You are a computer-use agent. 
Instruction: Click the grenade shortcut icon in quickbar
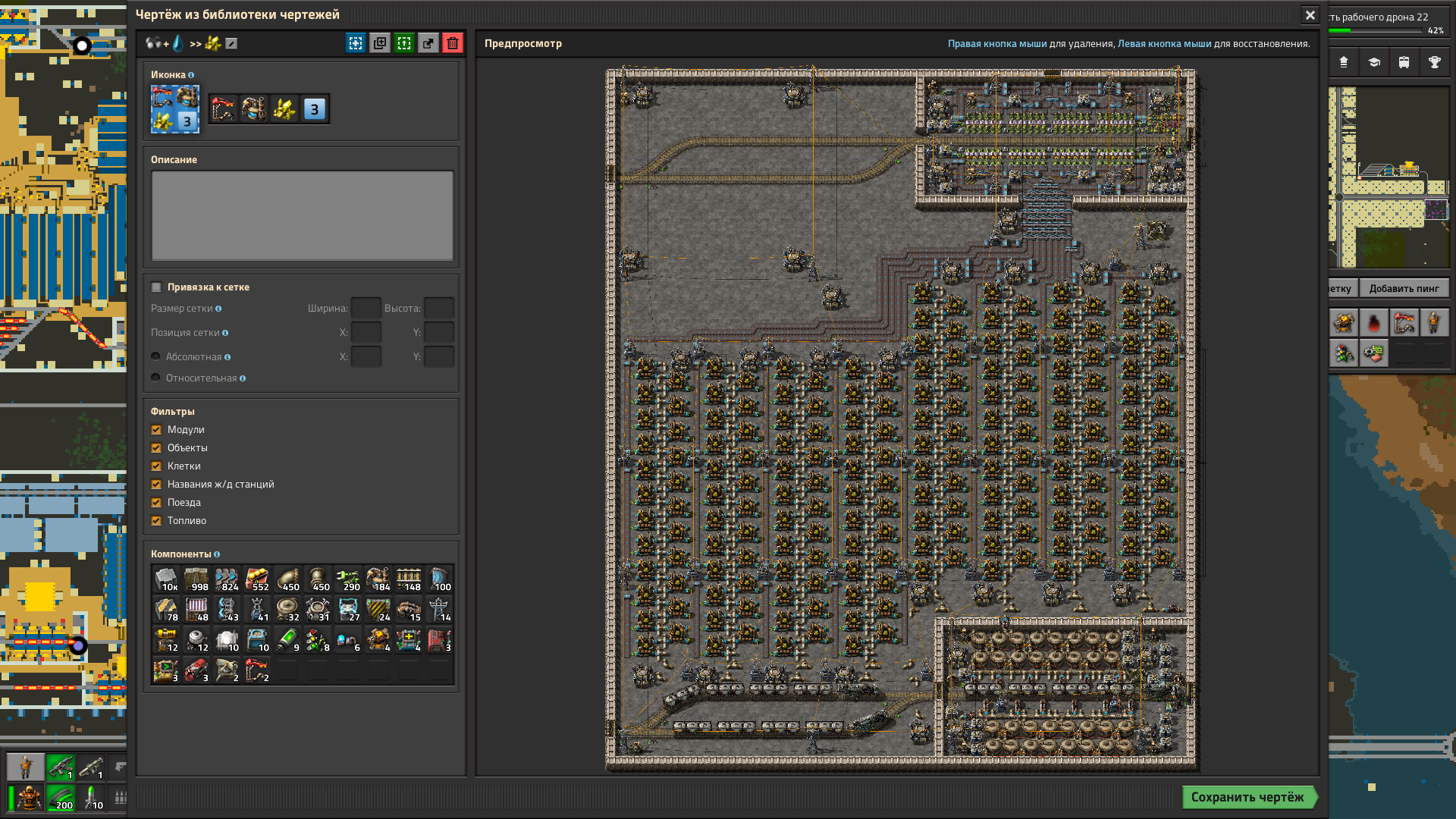1374,323
